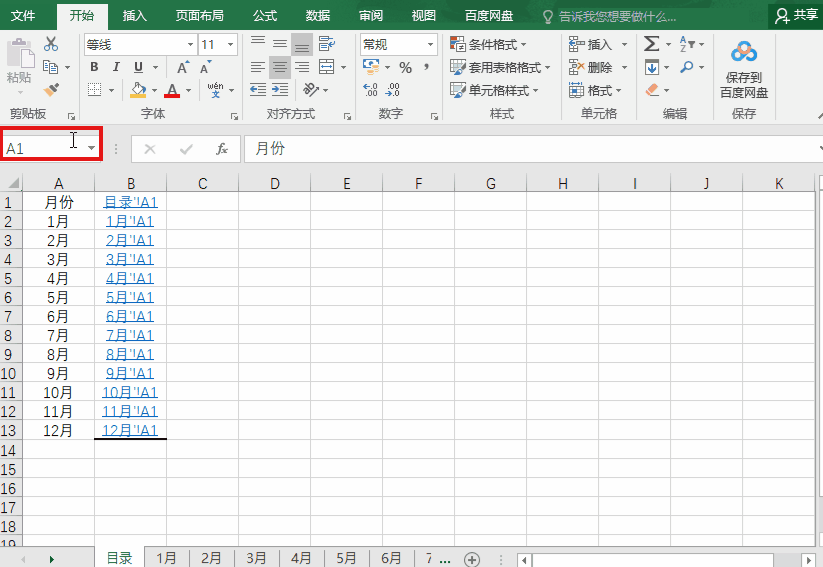Center text horizontally
823x567 pixels.
(x=280, y=67)
